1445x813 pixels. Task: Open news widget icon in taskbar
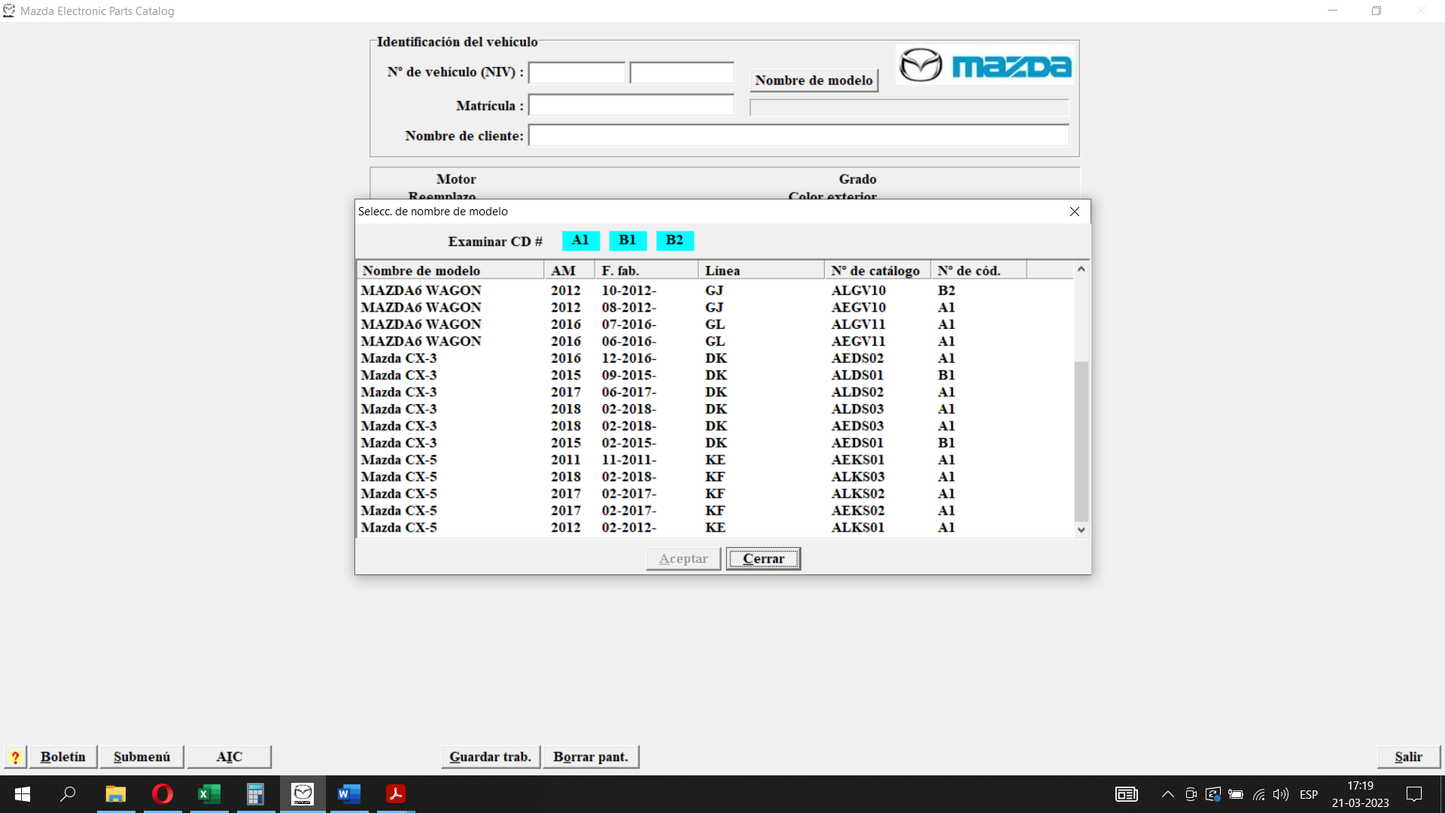[1126, 794]
